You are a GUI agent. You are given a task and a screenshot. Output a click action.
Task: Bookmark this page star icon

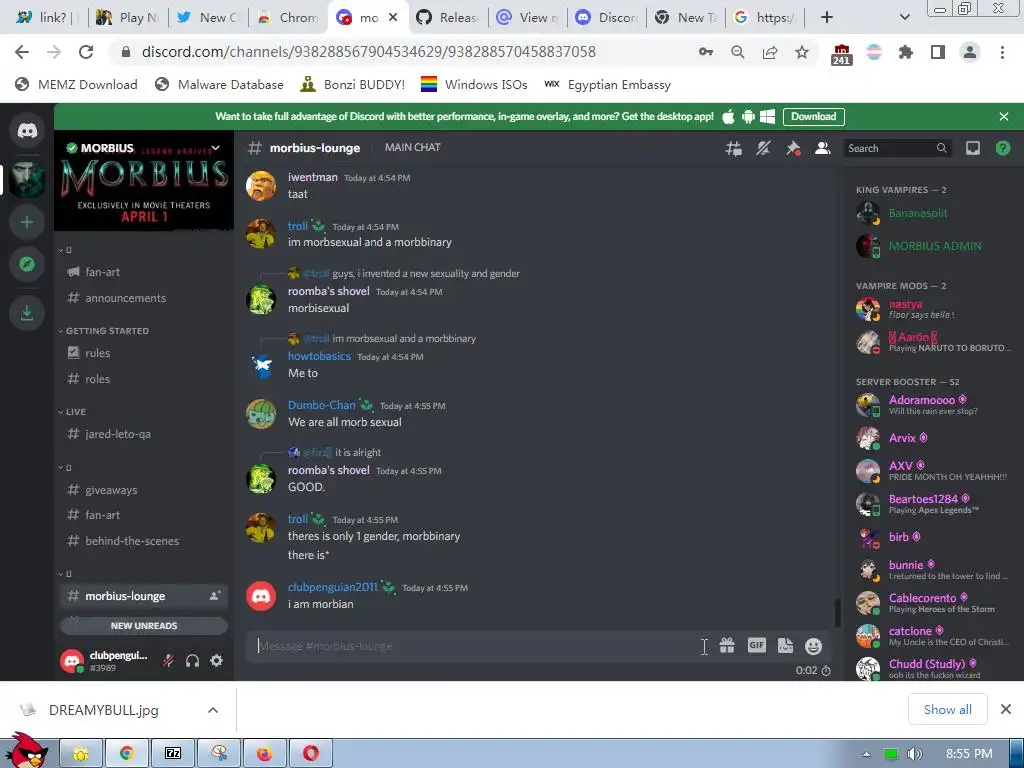pyautogui.click(x=802, y=52)
